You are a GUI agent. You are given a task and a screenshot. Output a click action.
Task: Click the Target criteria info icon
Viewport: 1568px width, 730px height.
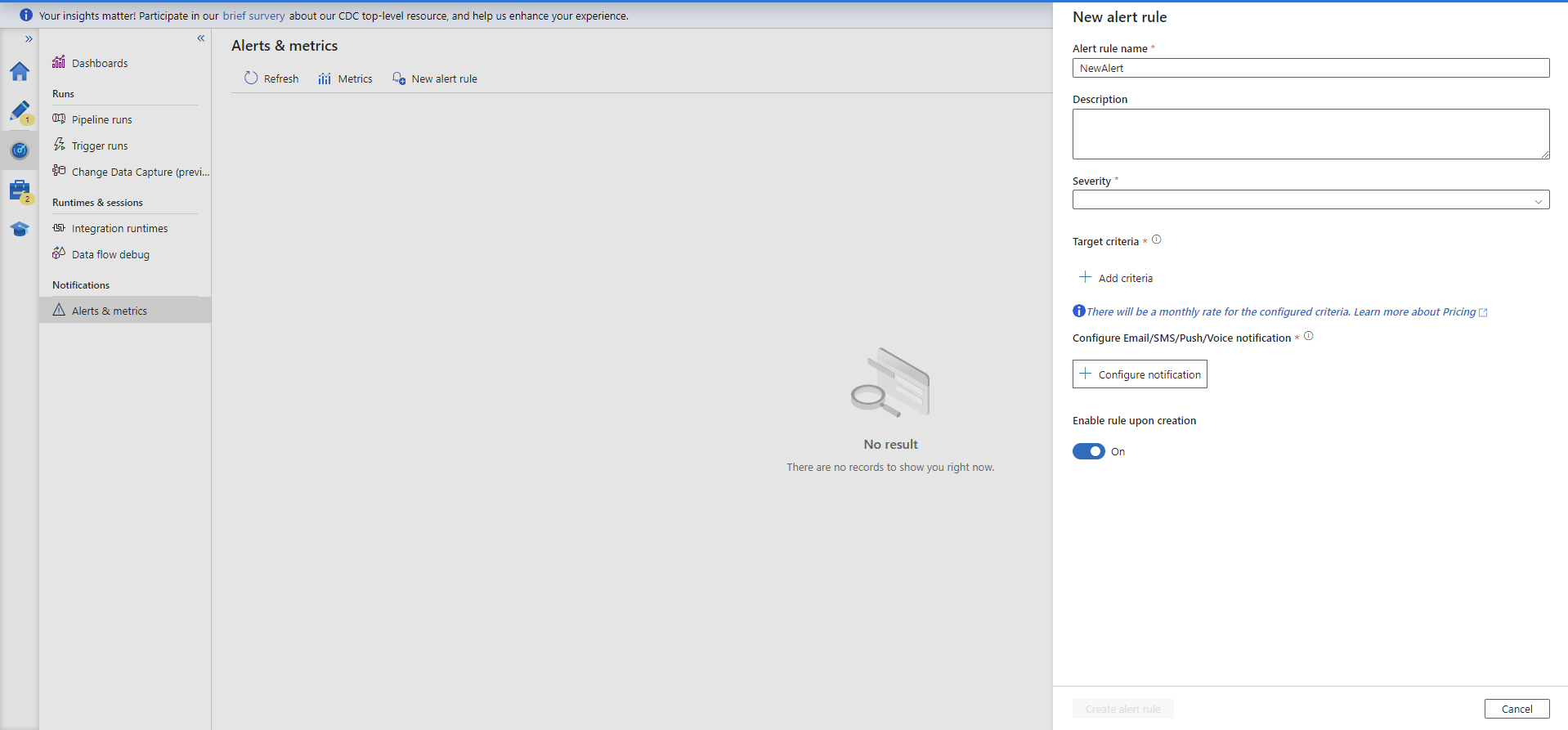1156,240
